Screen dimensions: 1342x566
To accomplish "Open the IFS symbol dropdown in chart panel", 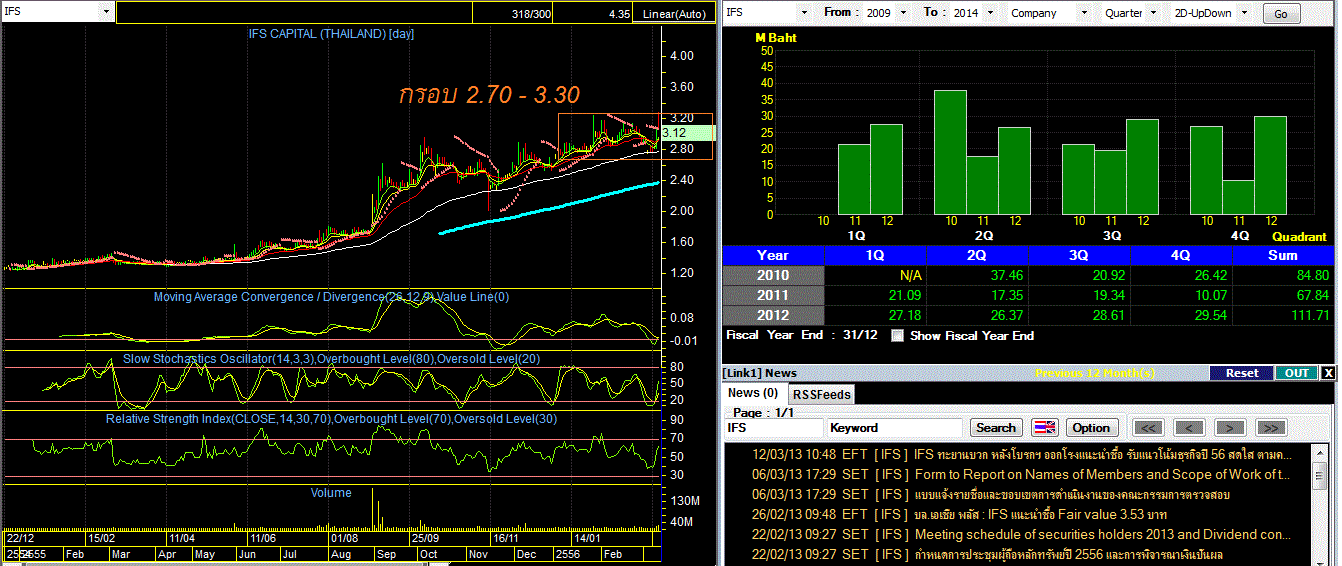I will pyautogui.click(x=106, y=12).
